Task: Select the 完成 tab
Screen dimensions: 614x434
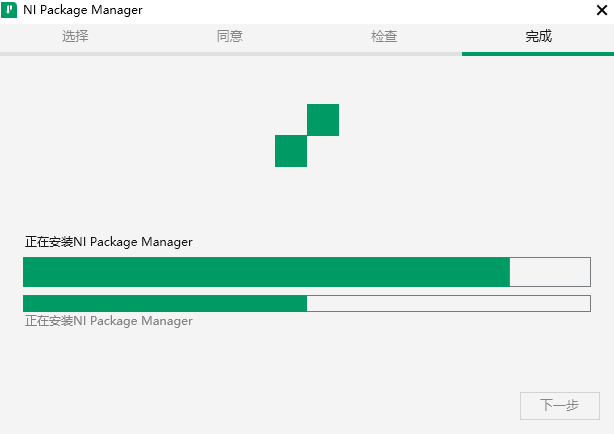Action: click(x=538, y=36)
